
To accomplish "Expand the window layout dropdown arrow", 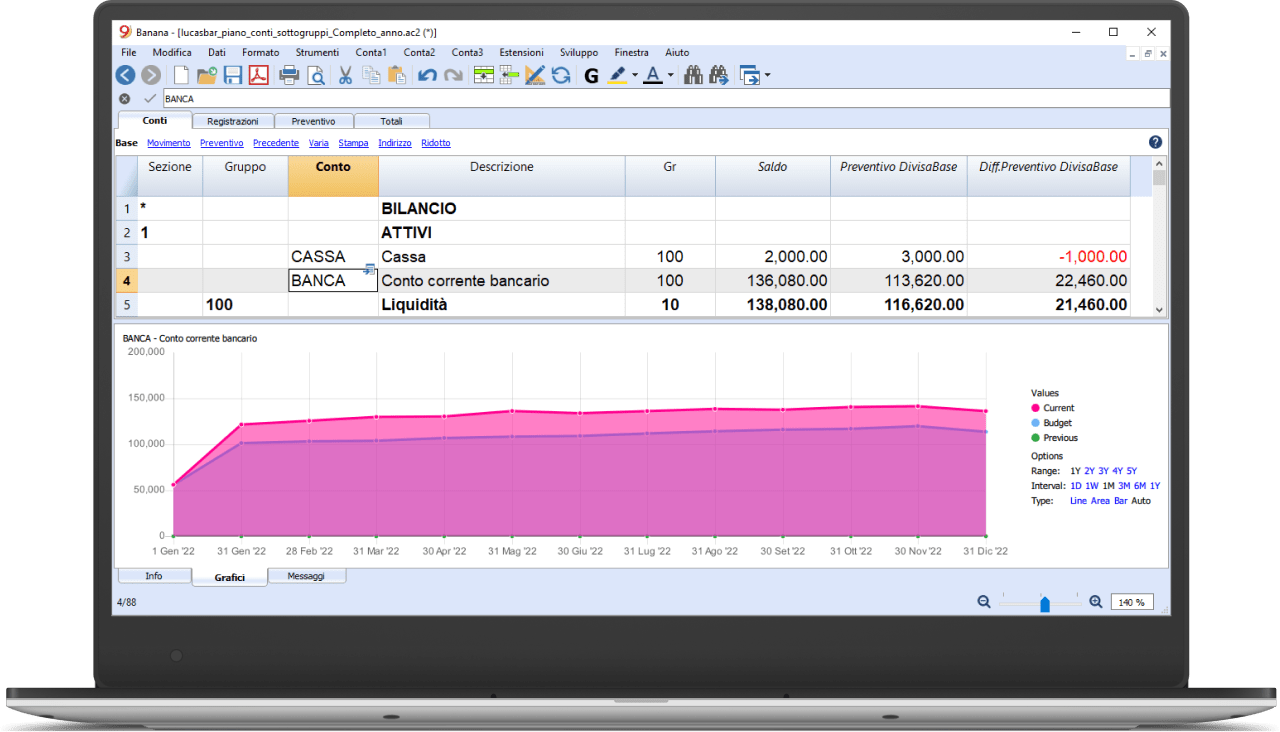I will click(x=767, y=76).
